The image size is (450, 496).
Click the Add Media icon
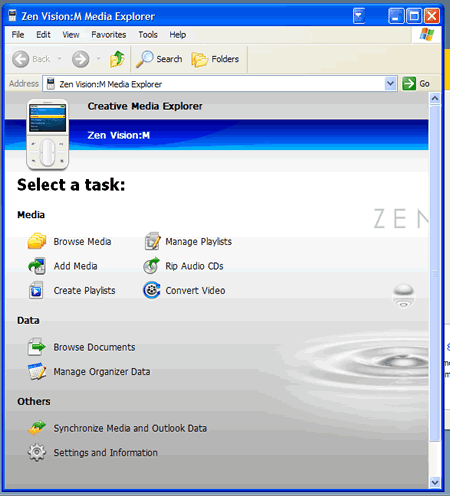coord(37,266)
